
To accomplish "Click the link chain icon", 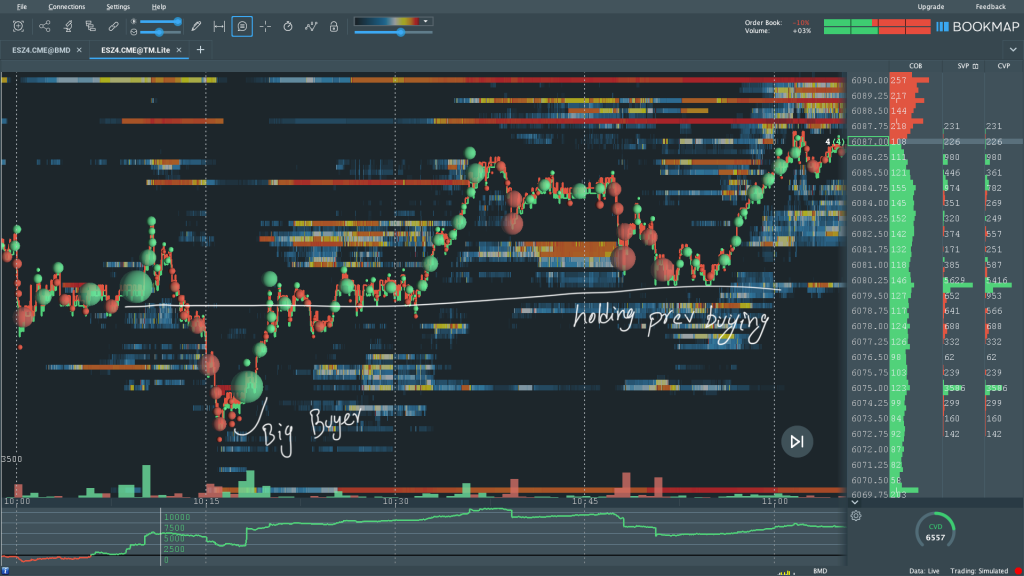I will [113, 26].
